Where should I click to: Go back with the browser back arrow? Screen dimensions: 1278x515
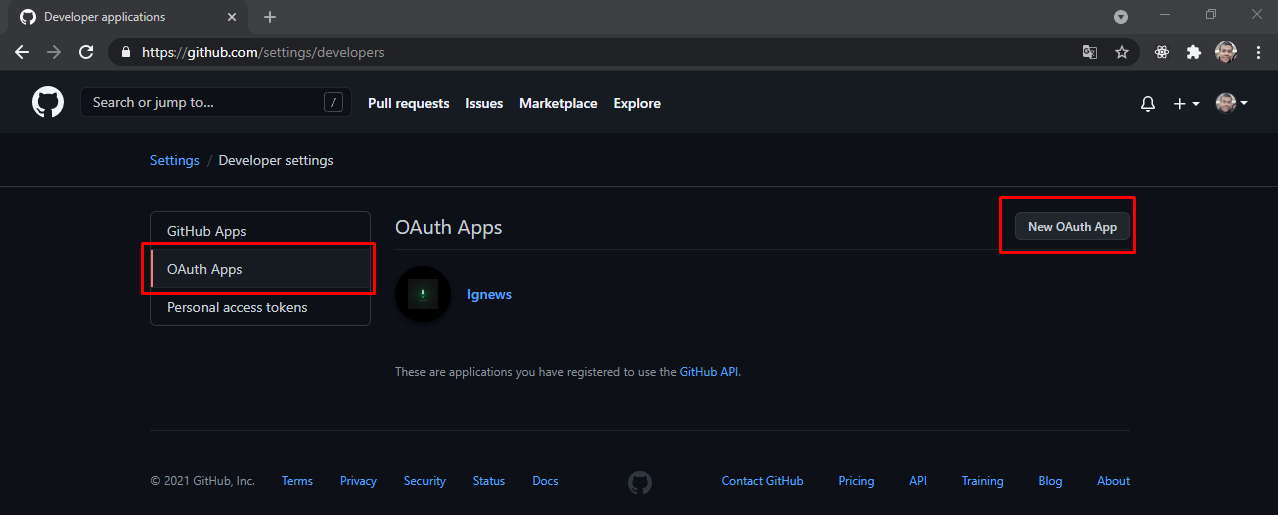tap(22, 52)
